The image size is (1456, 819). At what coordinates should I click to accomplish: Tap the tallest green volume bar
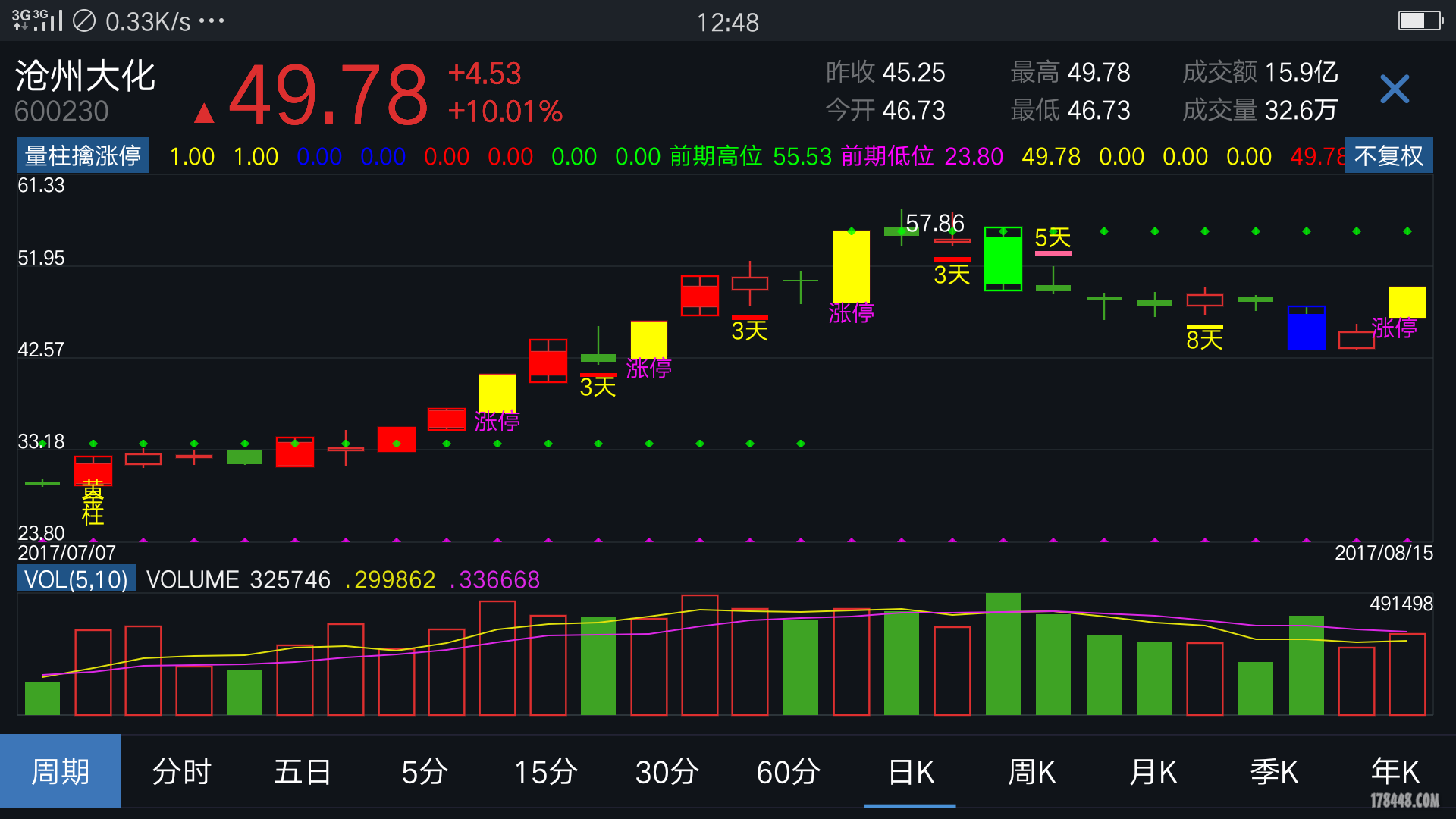(x=1003, y=654)
